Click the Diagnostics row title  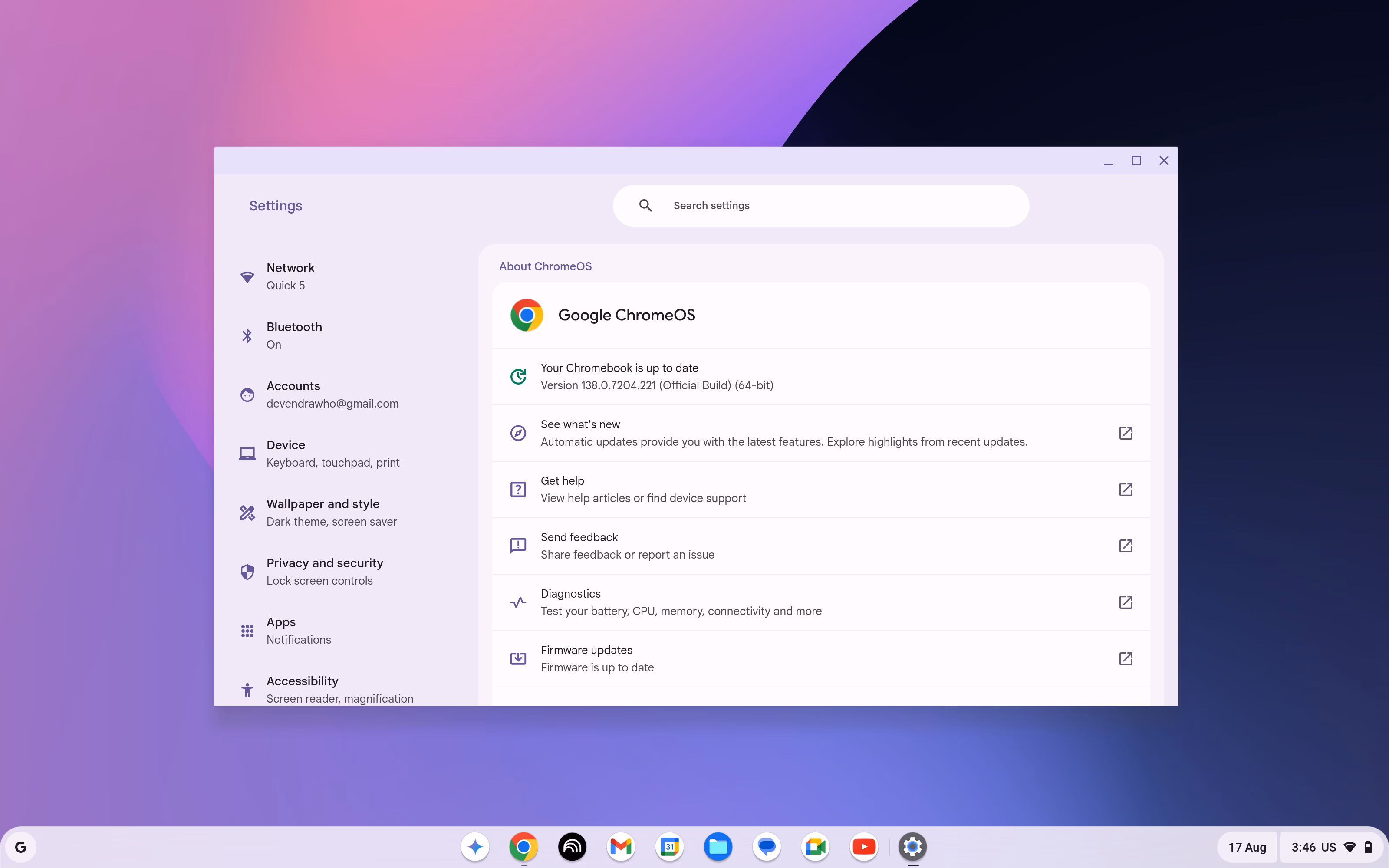[570, 594]
